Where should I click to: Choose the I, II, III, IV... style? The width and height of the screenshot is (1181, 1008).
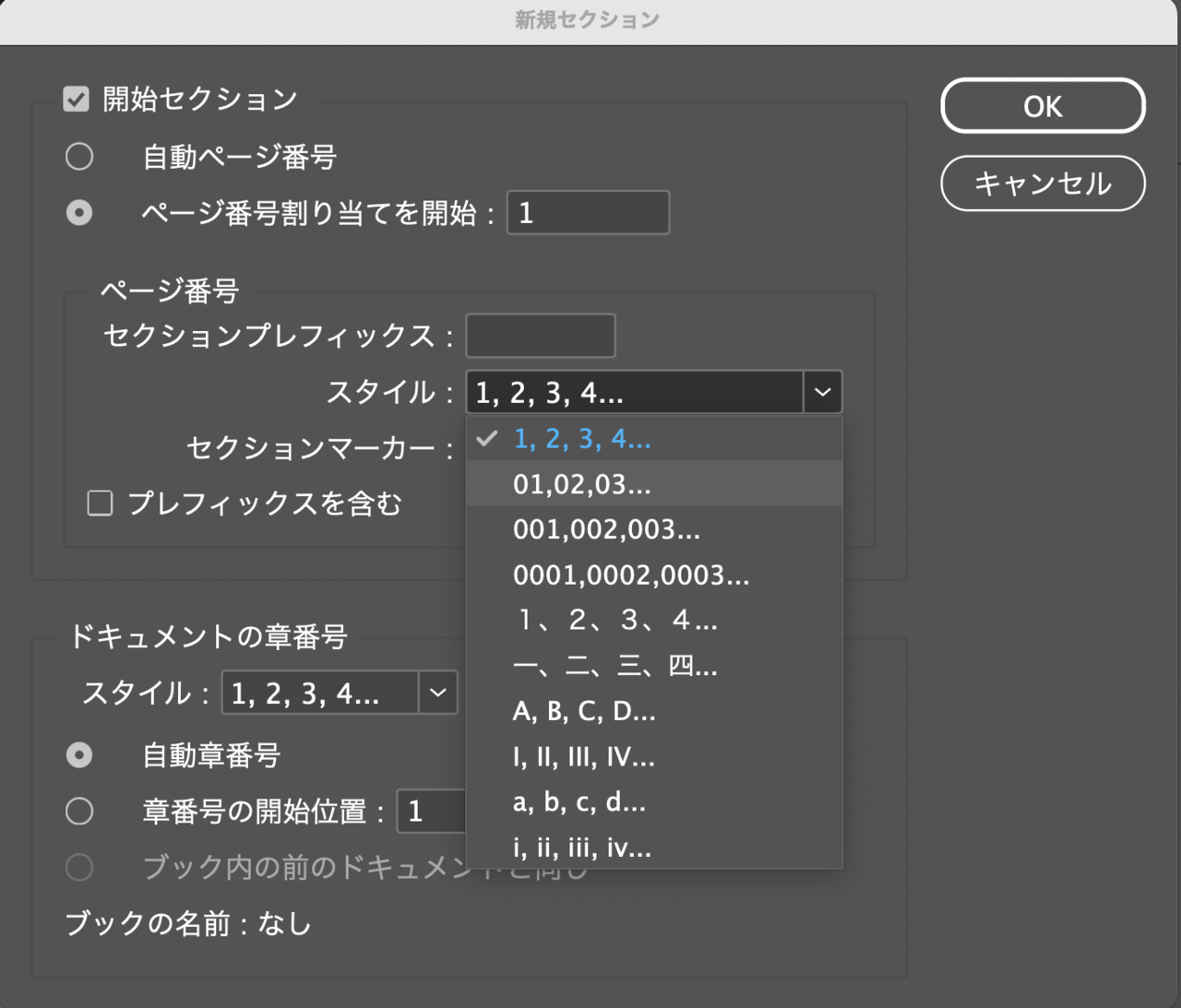(654, 757)
